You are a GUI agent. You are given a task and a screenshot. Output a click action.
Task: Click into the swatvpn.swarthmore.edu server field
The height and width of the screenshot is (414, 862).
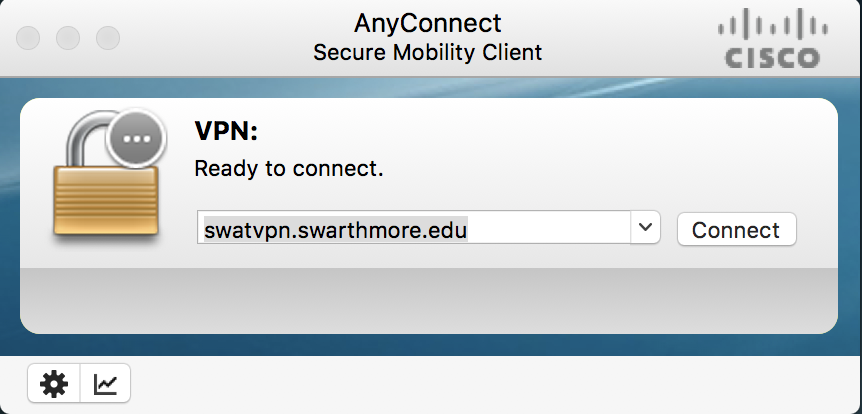click(414, 227)
